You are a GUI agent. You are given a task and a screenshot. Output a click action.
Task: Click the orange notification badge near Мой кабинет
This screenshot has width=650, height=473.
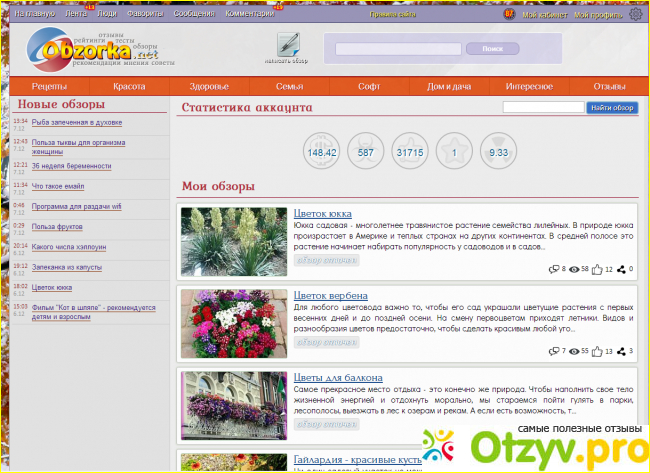point(509,14)
